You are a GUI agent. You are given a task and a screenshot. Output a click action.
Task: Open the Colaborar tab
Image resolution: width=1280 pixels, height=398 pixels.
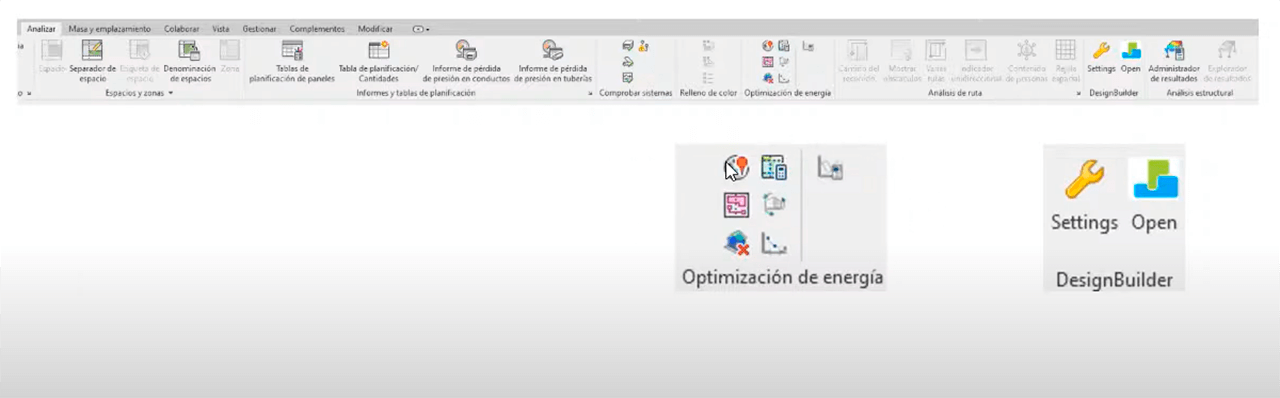(182, 29)
